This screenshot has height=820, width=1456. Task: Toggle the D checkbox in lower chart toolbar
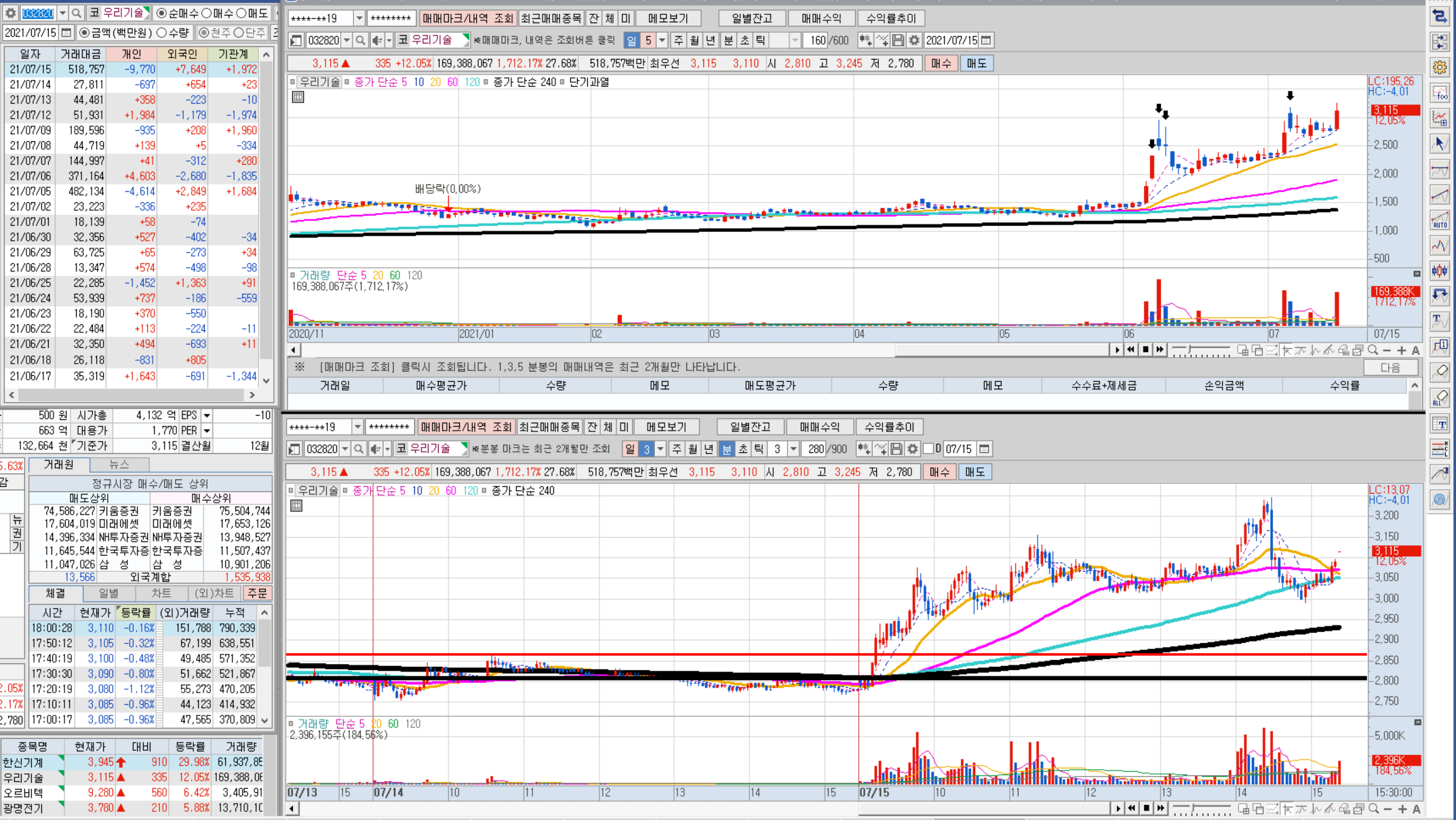click(929, 449)
